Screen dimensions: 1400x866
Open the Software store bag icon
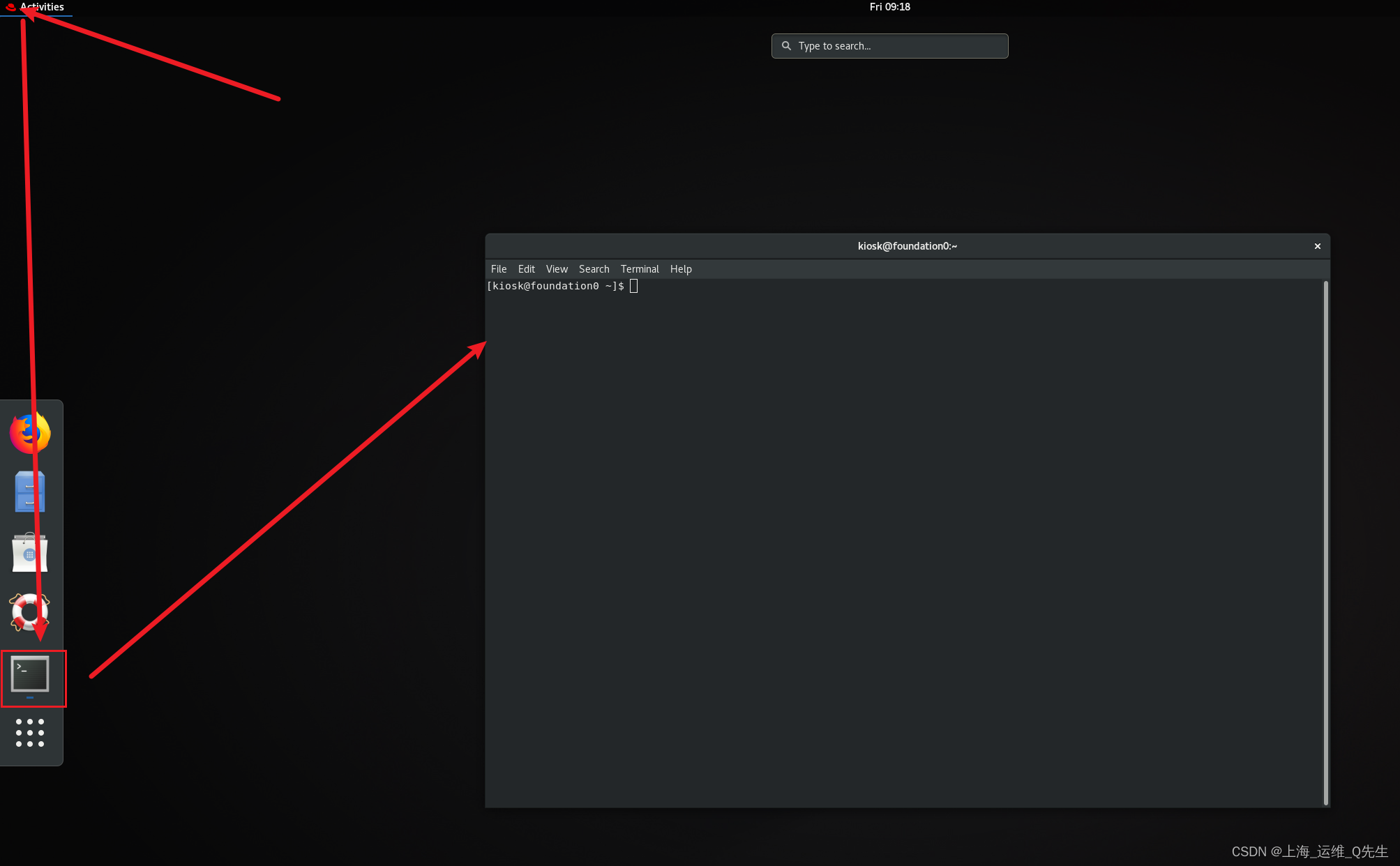[30, 553]
